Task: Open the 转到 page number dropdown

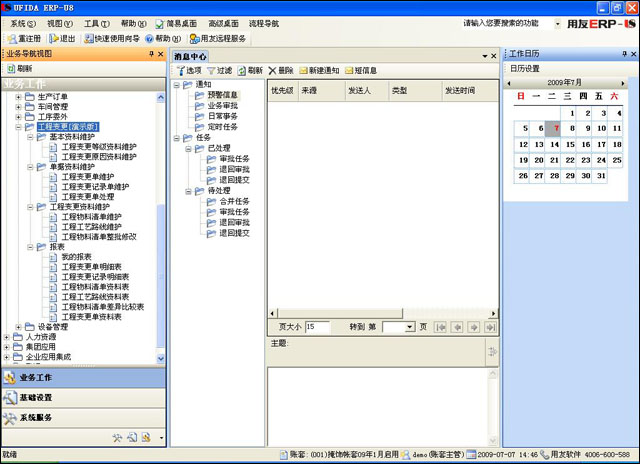Action: tap(409, 327)
